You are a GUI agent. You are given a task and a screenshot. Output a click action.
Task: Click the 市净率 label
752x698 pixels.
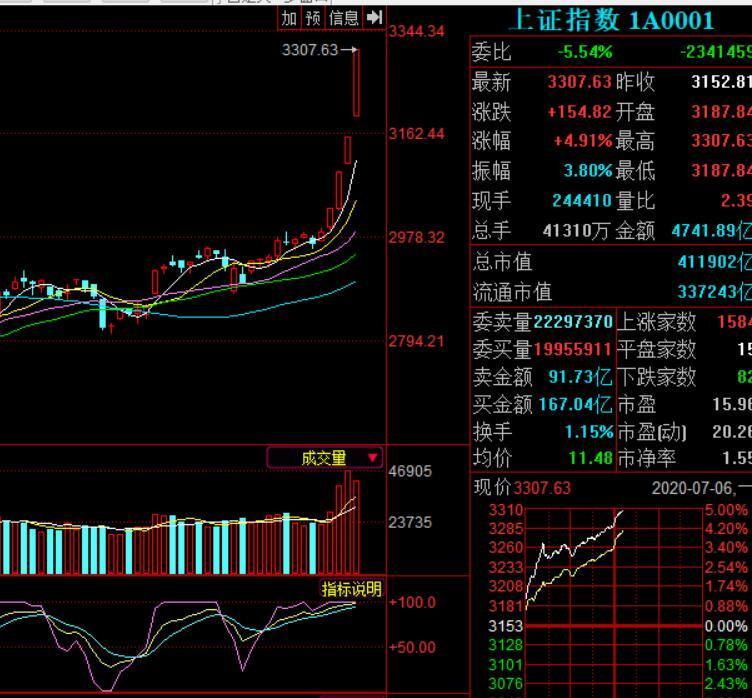coord(646,459)
